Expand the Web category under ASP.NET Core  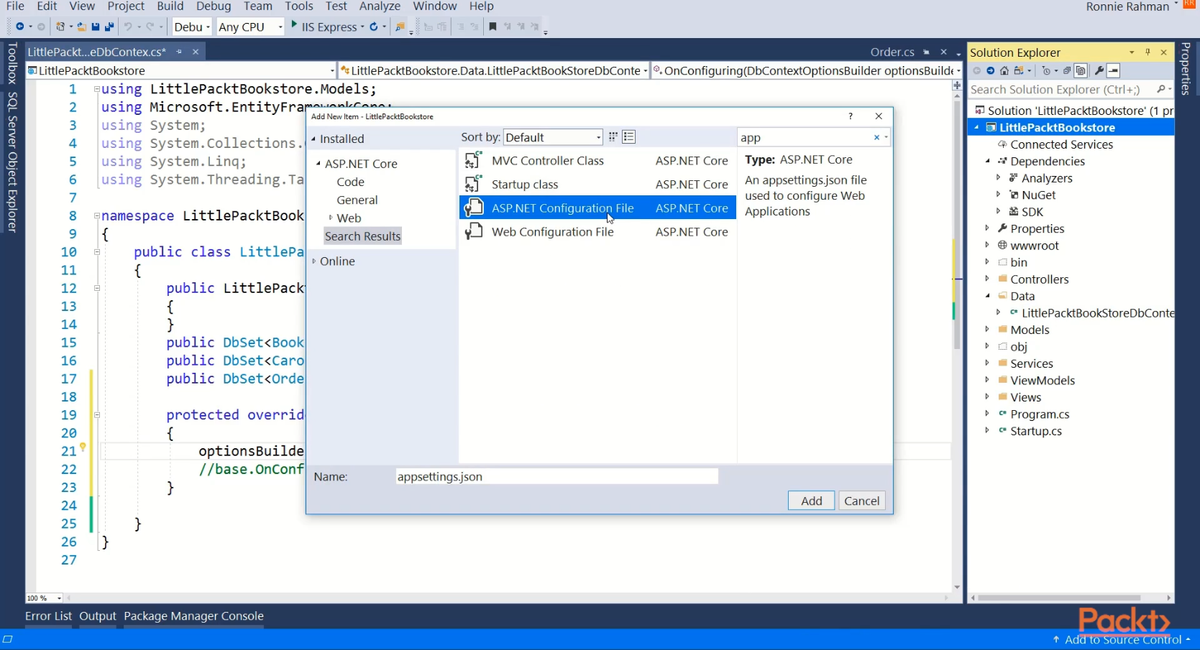tap(331, 218)
